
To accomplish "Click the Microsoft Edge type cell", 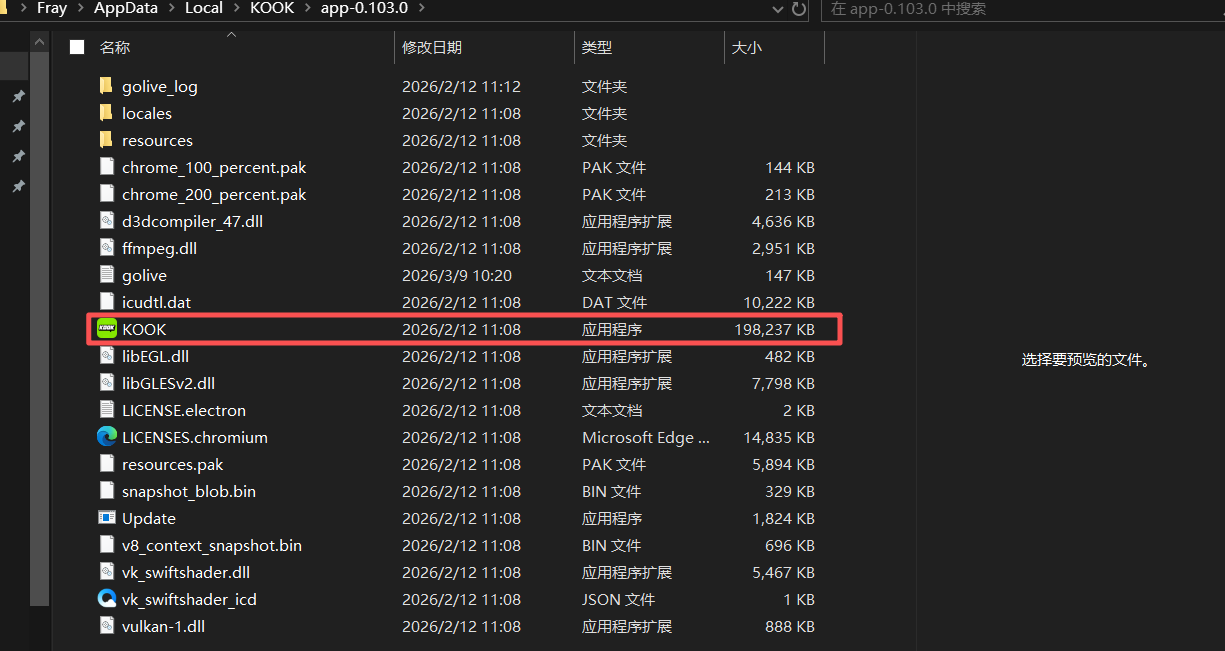I will (x=646, y=437).
